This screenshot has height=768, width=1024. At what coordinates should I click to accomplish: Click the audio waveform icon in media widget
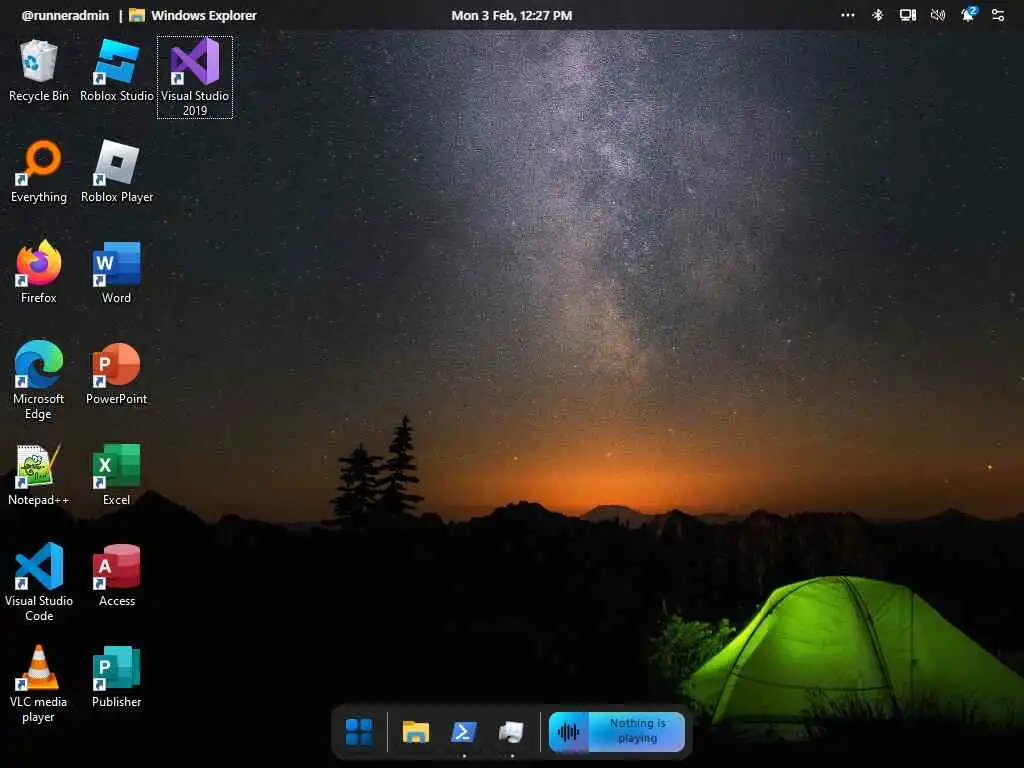pyautogui.click(x=568, y=732)
